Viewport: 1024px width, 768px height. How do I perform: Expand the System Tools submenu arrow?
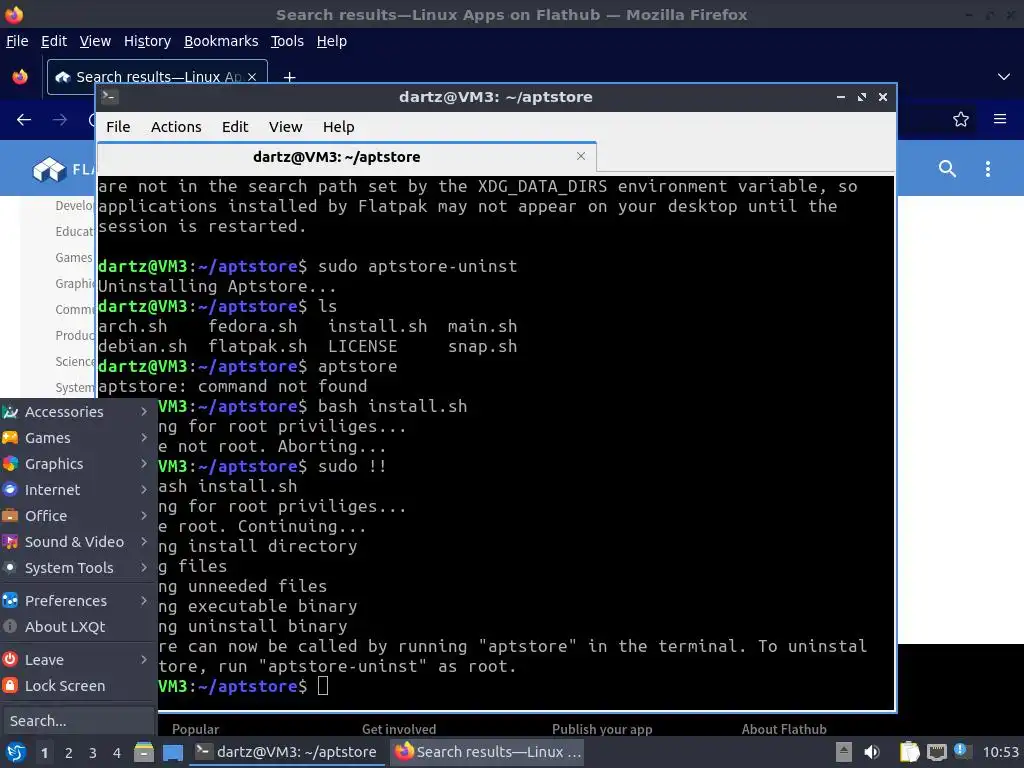pyautogui.click(x=144, y=568)
